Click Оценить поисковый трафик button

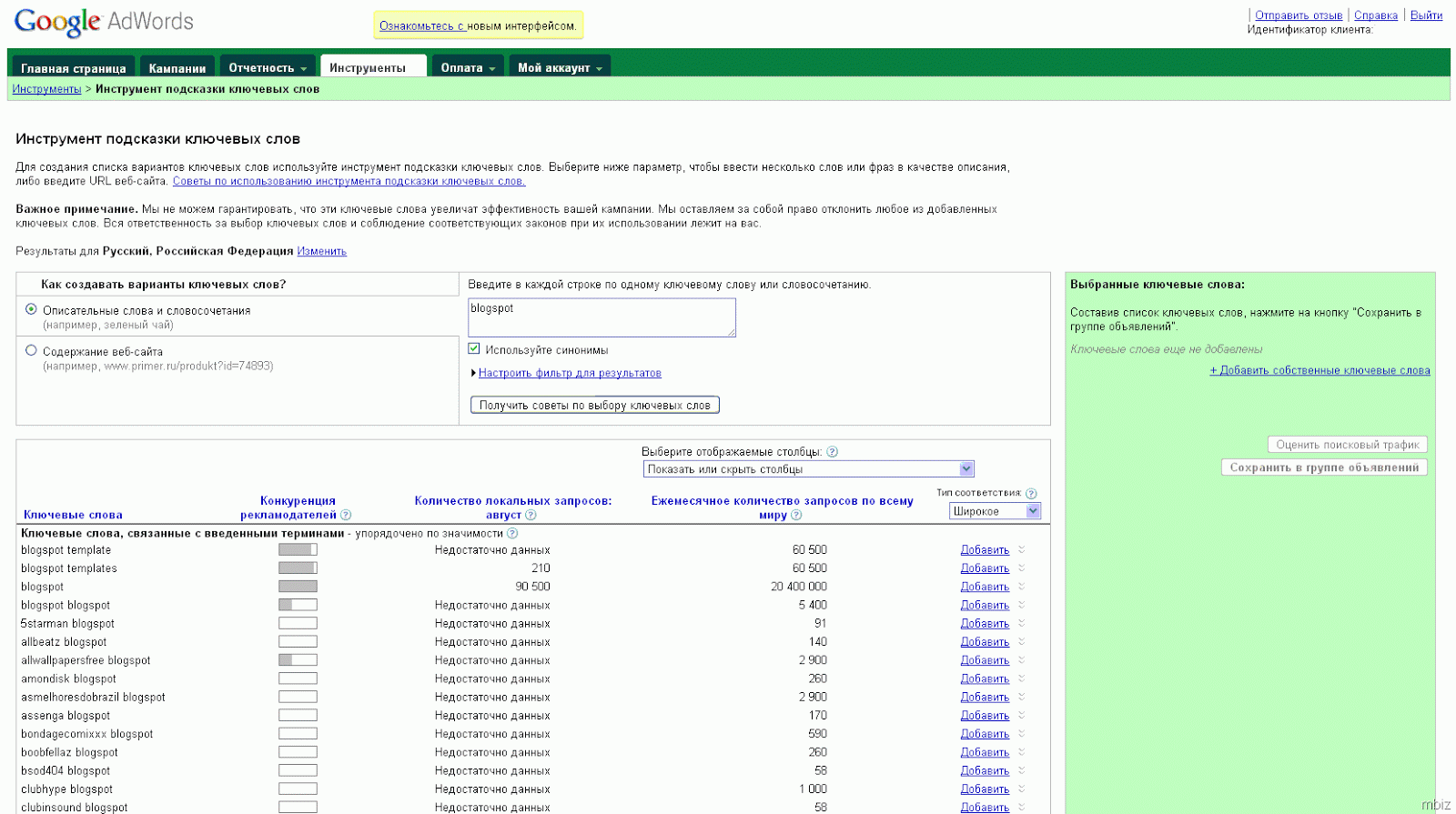click(x=1348, y=445)
